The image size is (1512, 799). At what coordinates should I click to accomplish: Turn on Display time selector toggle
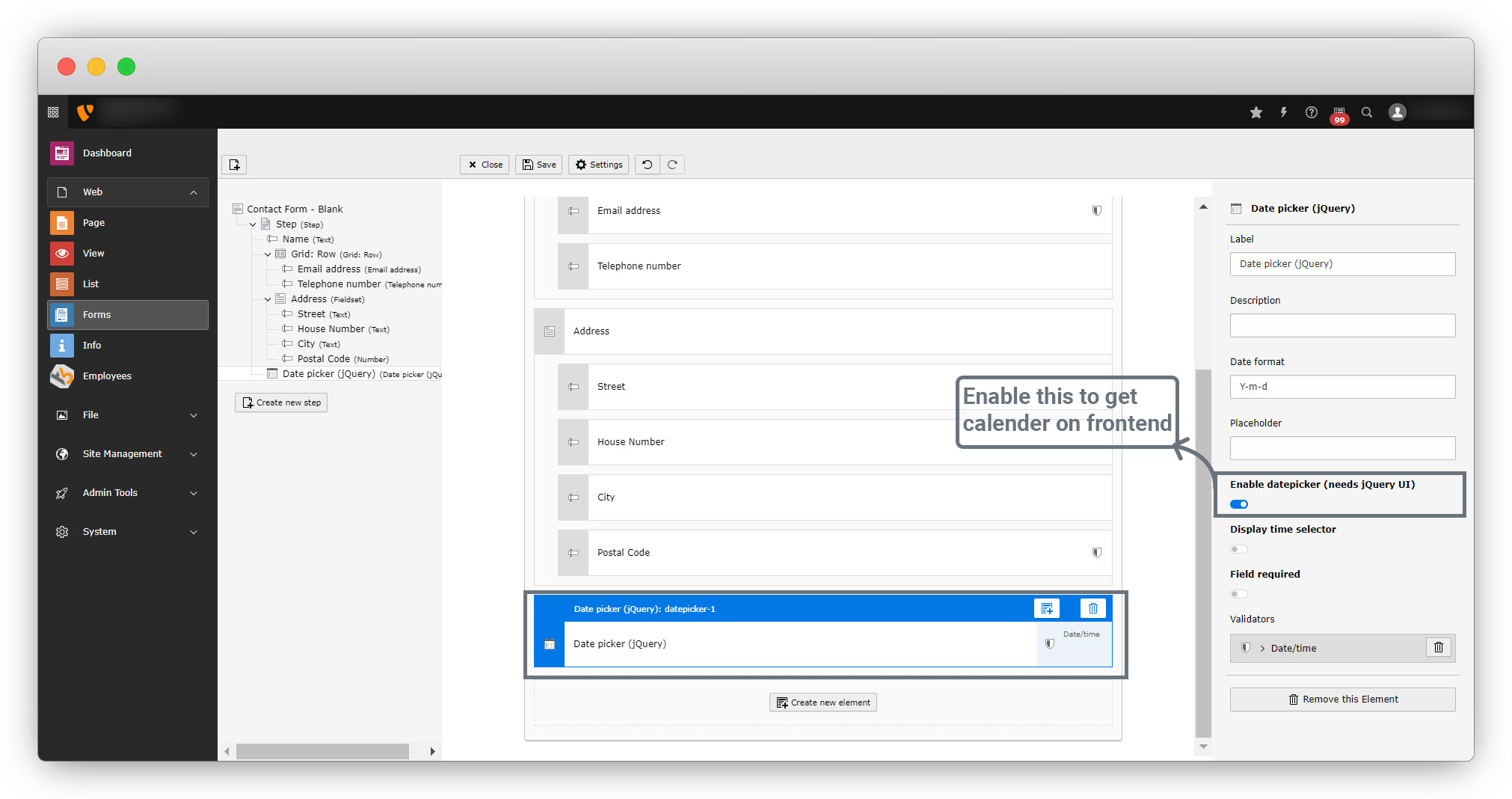point(1239,549)
